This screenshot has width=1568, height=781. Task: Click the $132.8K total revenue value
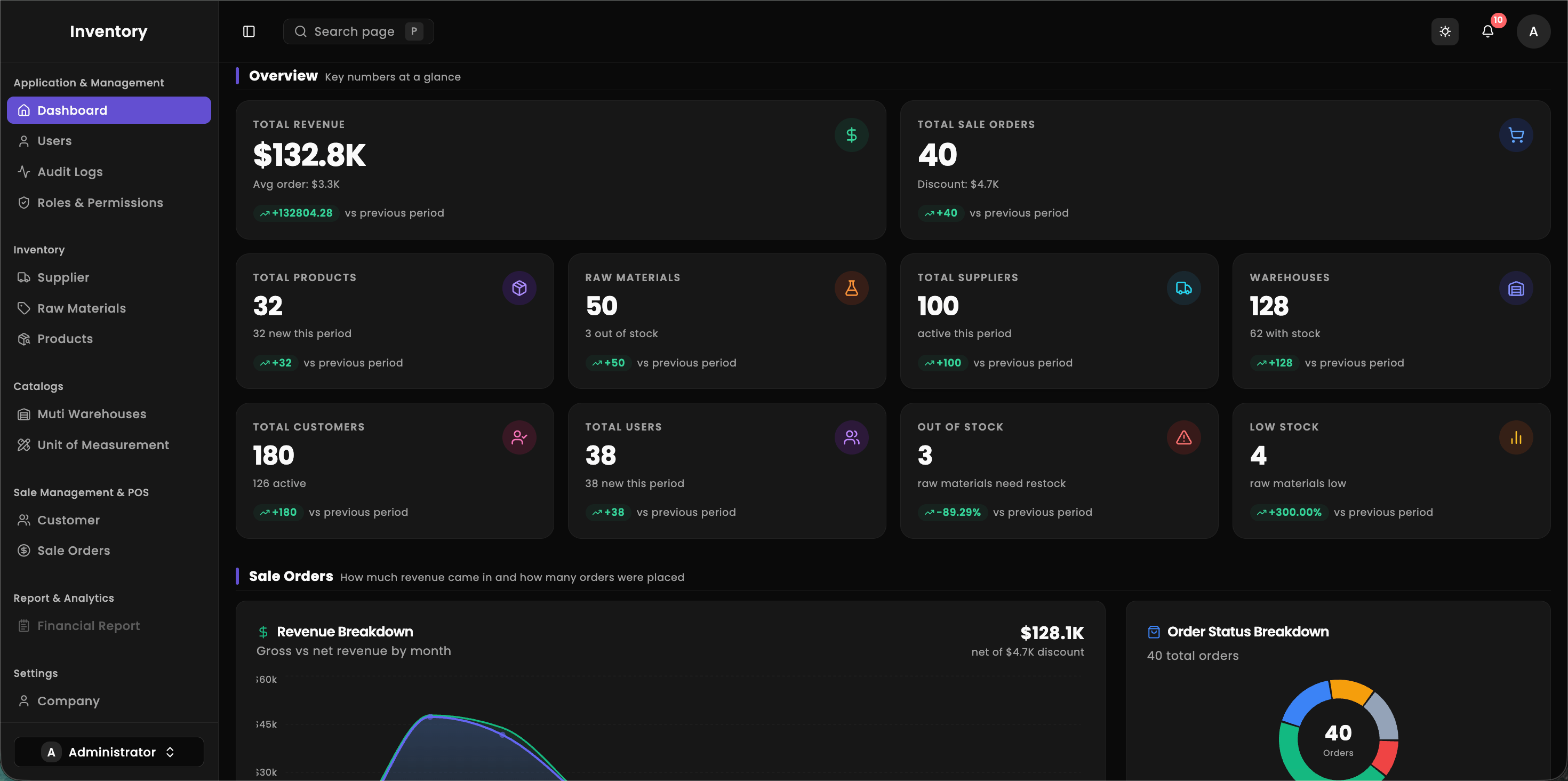[309, 155]
